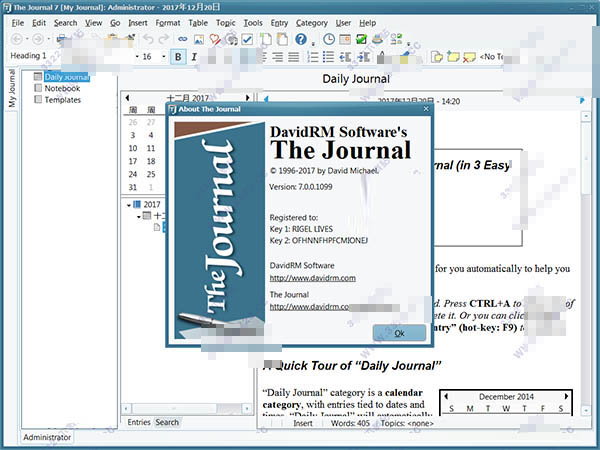Click the Administrator user tab
600x450 pixels.
[47, 437]
